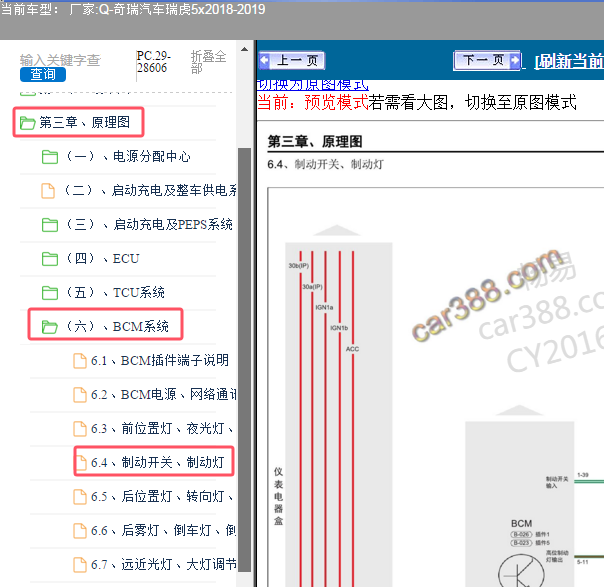Click the 6.4、制动开关、制动灯 subtitle text

click(325, 164)
